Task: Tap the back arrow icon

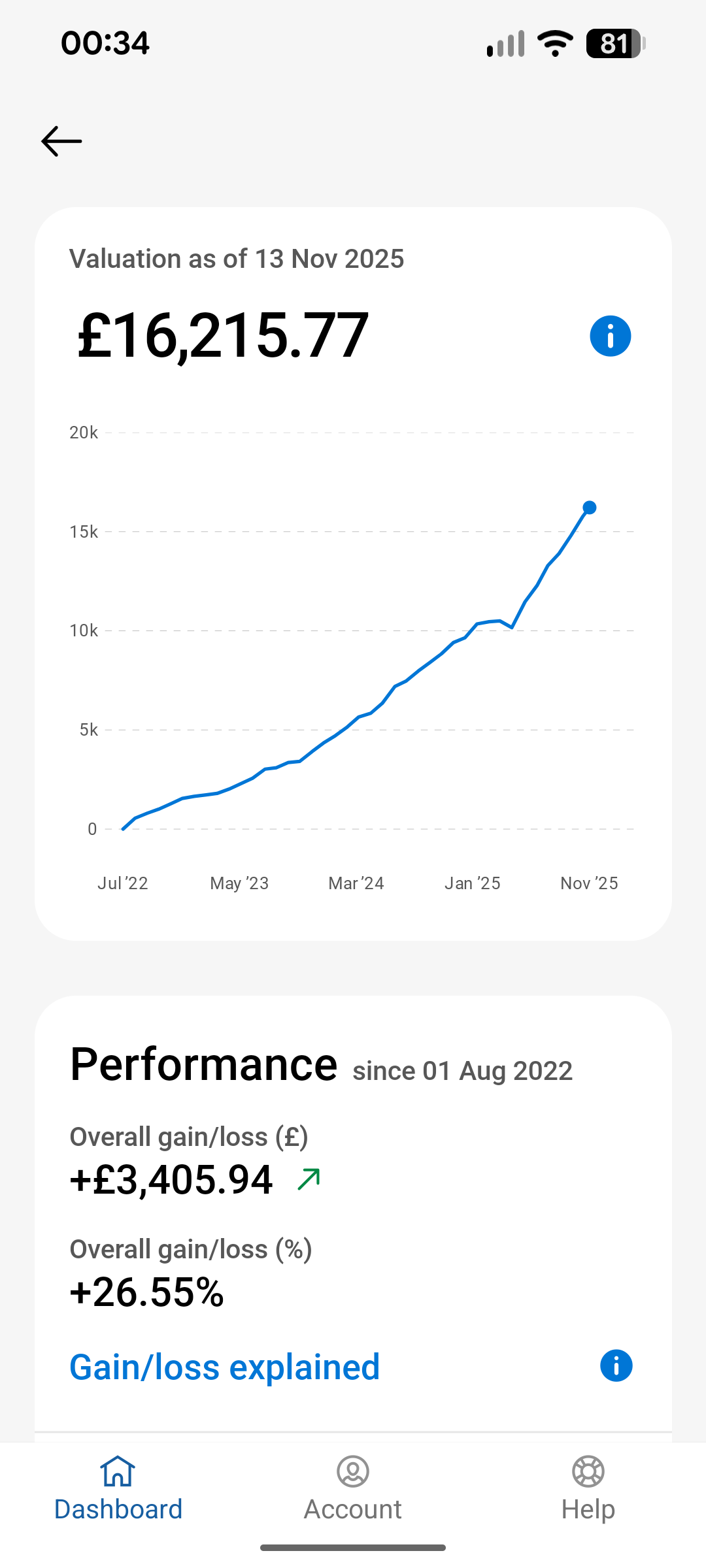Action: tap(61, 141)
